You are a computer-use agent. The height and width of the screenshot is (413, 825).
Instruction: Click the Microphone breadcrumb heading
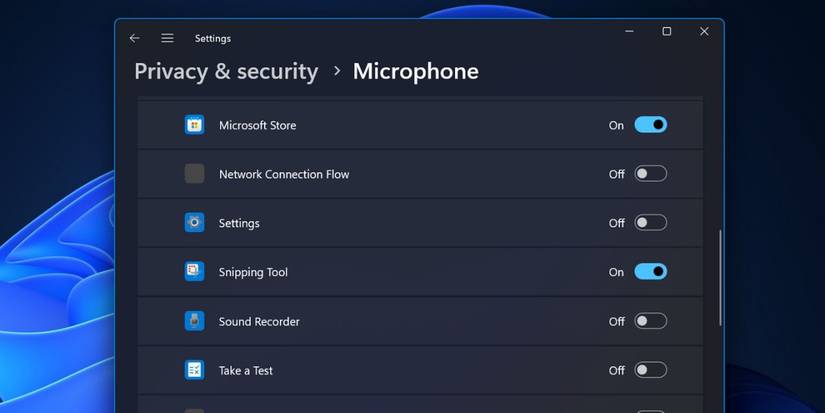pos(415,71)
